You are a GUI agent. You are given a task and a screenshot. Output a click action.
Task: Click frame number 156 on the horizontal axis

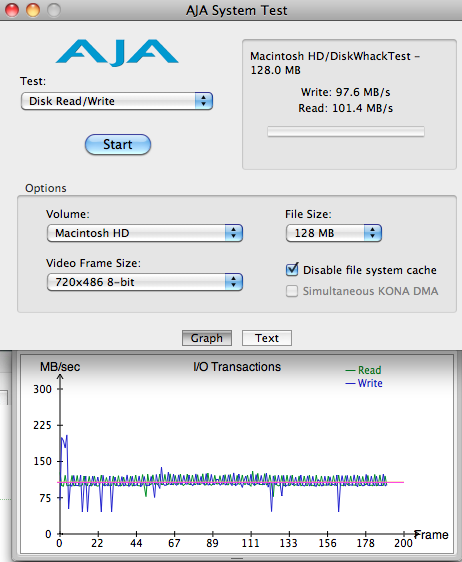click(328, 543)
